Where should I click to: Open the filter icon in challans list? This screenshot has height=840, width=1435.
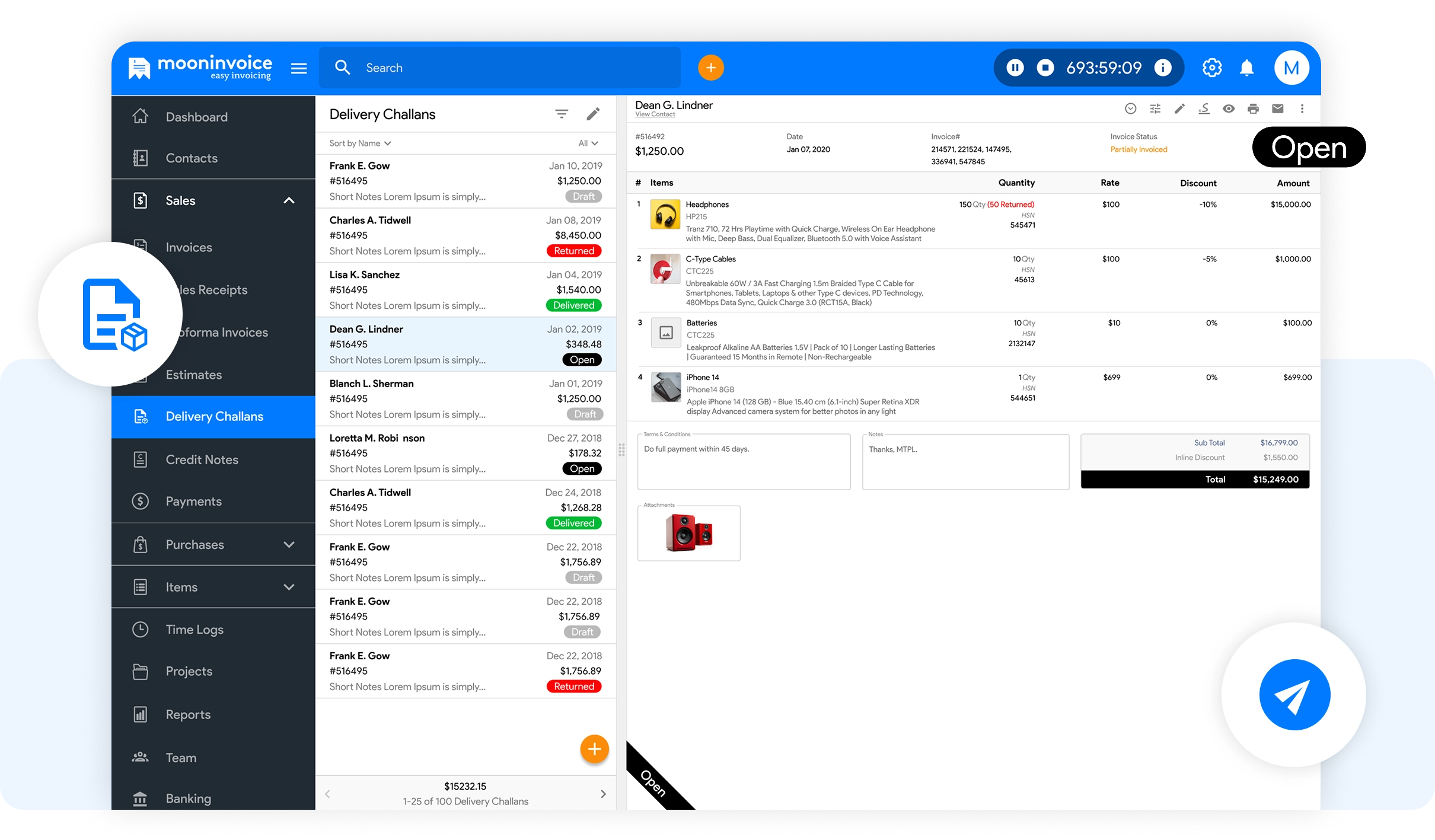point(561,114)
